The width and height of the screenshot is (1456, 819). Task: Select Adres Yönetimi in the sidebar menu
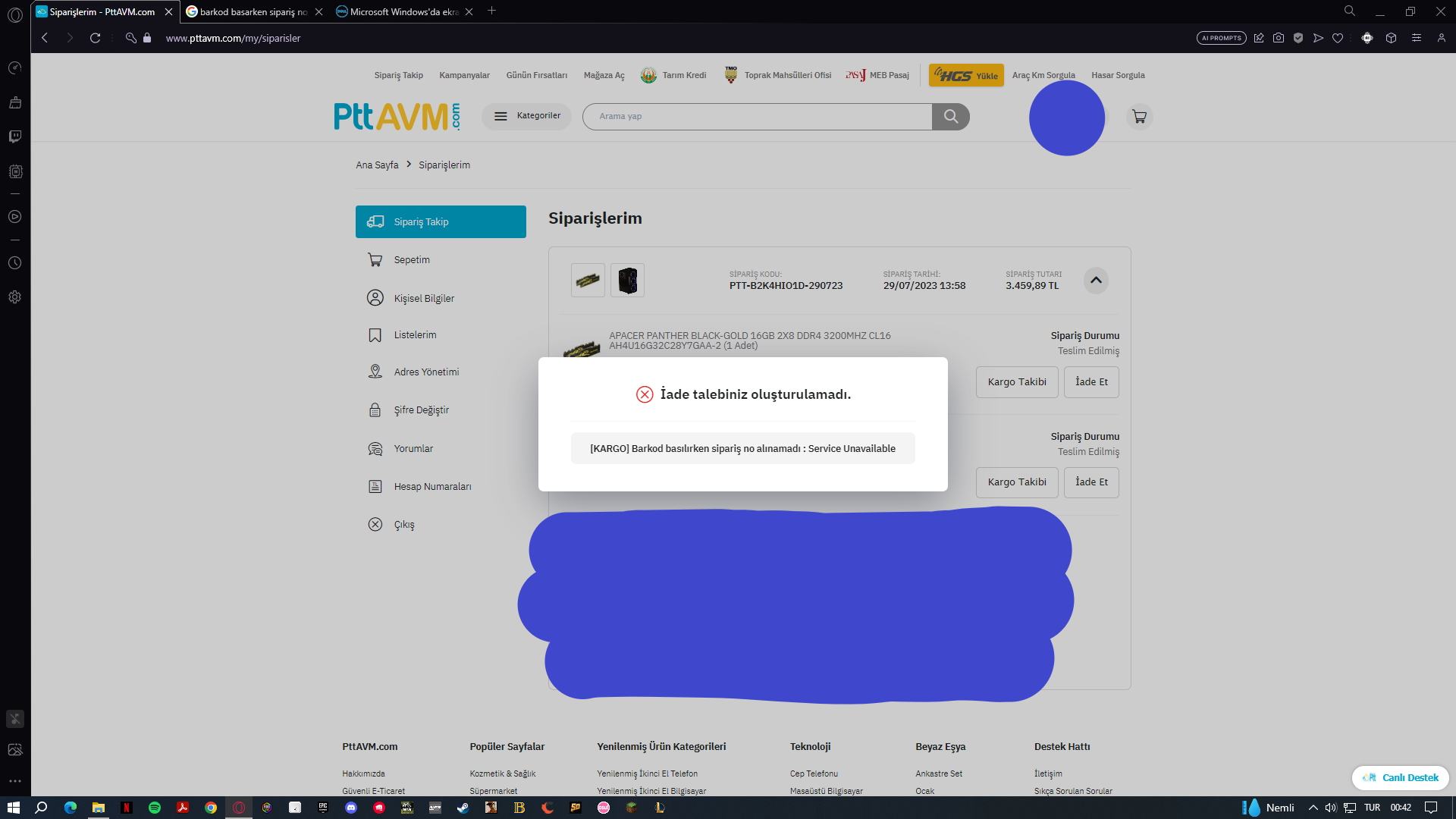[x=426, y=372]
